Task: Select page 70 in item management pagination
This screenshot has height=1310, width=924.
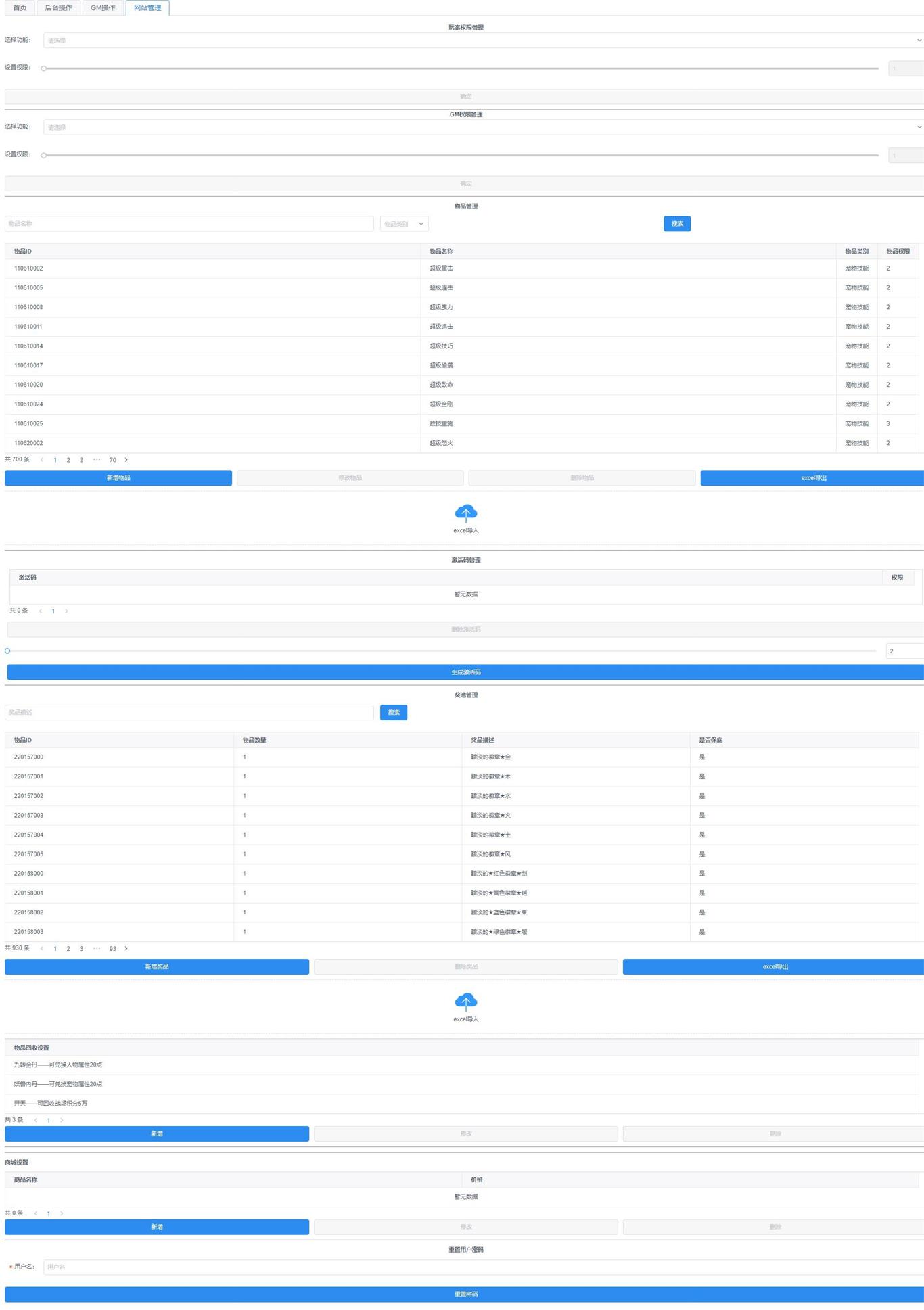Action: click(112, 460)
